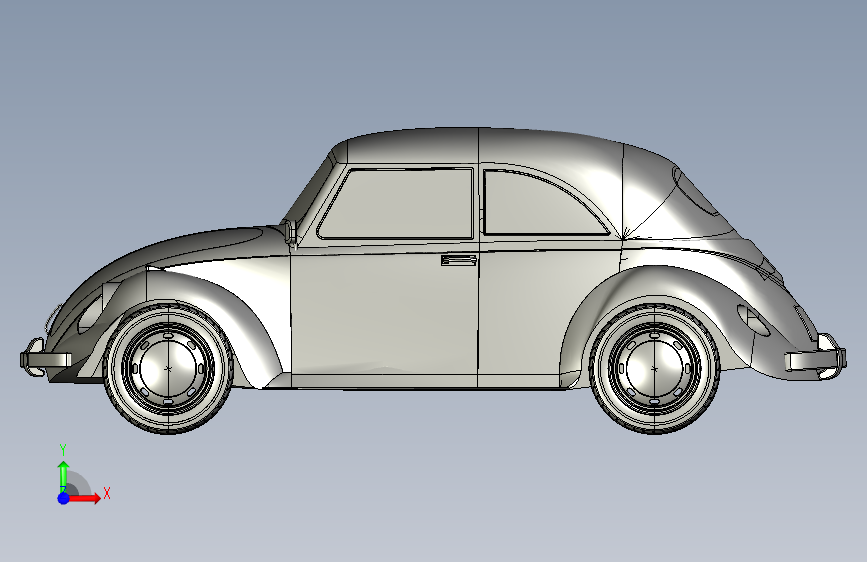Select the front headlight of the car
Image resolution: width=867 pixels, height=562 pixels.
[90, 314]
